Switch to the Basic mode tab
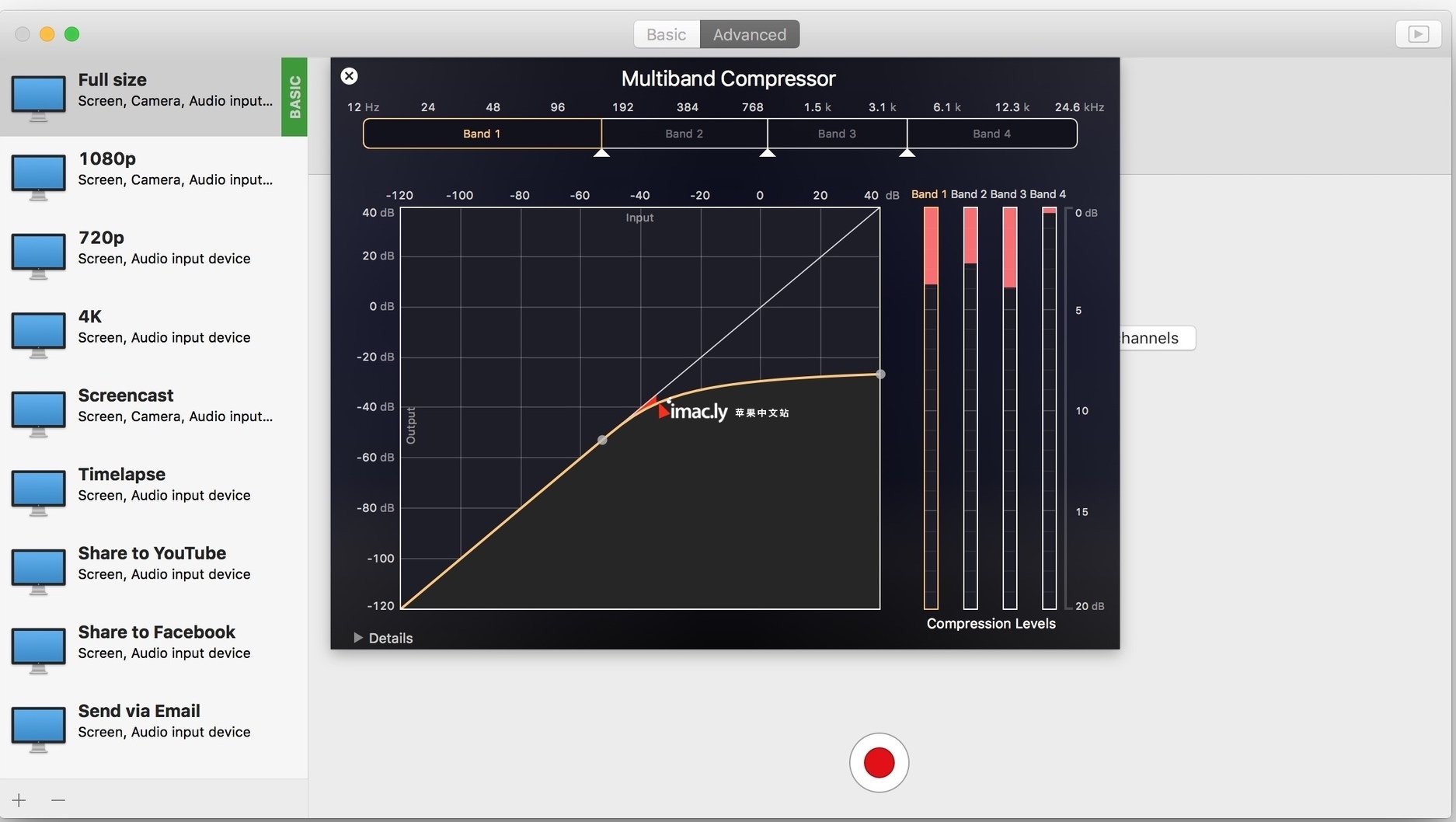 pos(666,34)
